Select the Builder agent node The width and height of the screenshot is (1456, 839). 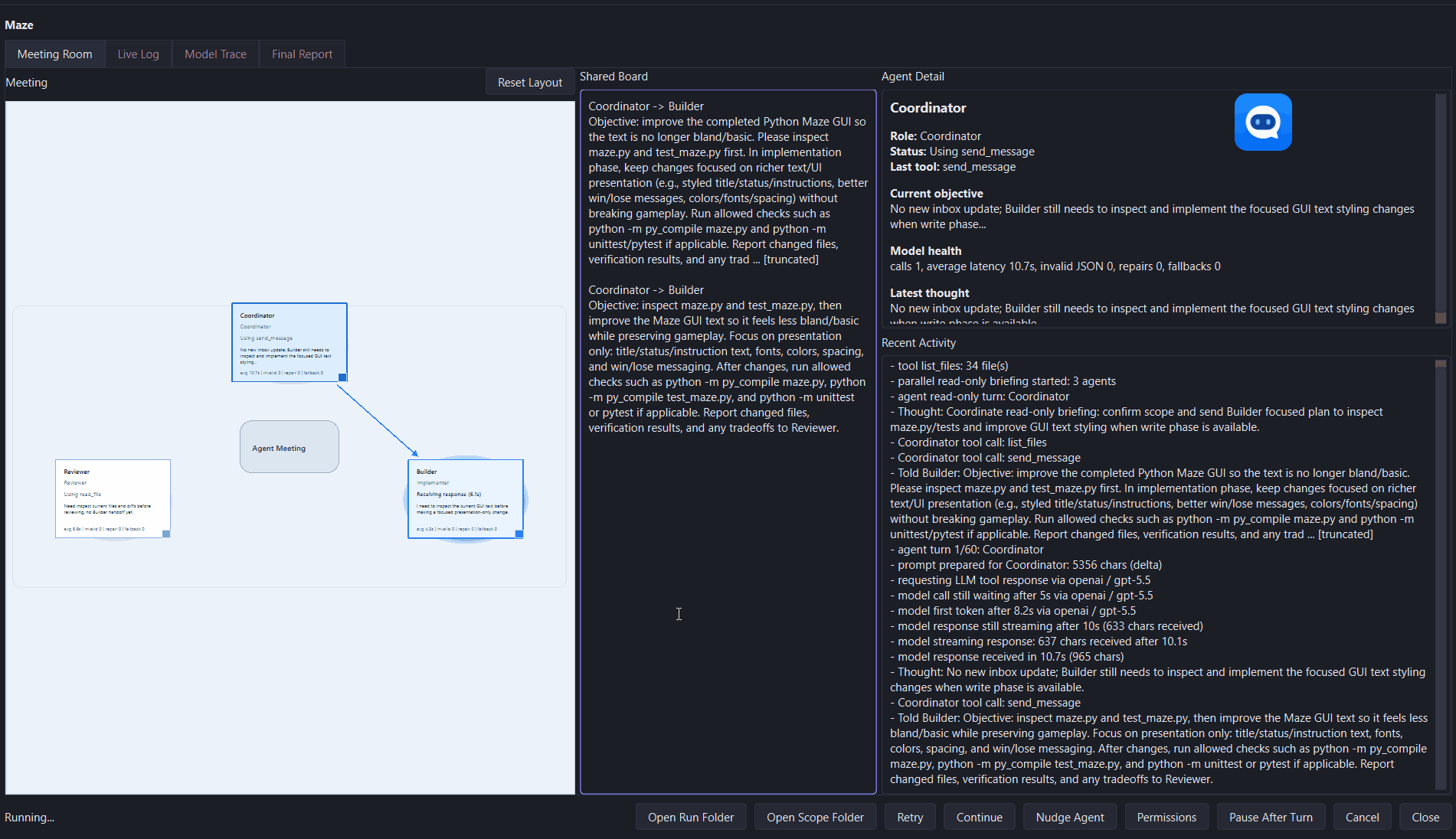tap(466, 498)
